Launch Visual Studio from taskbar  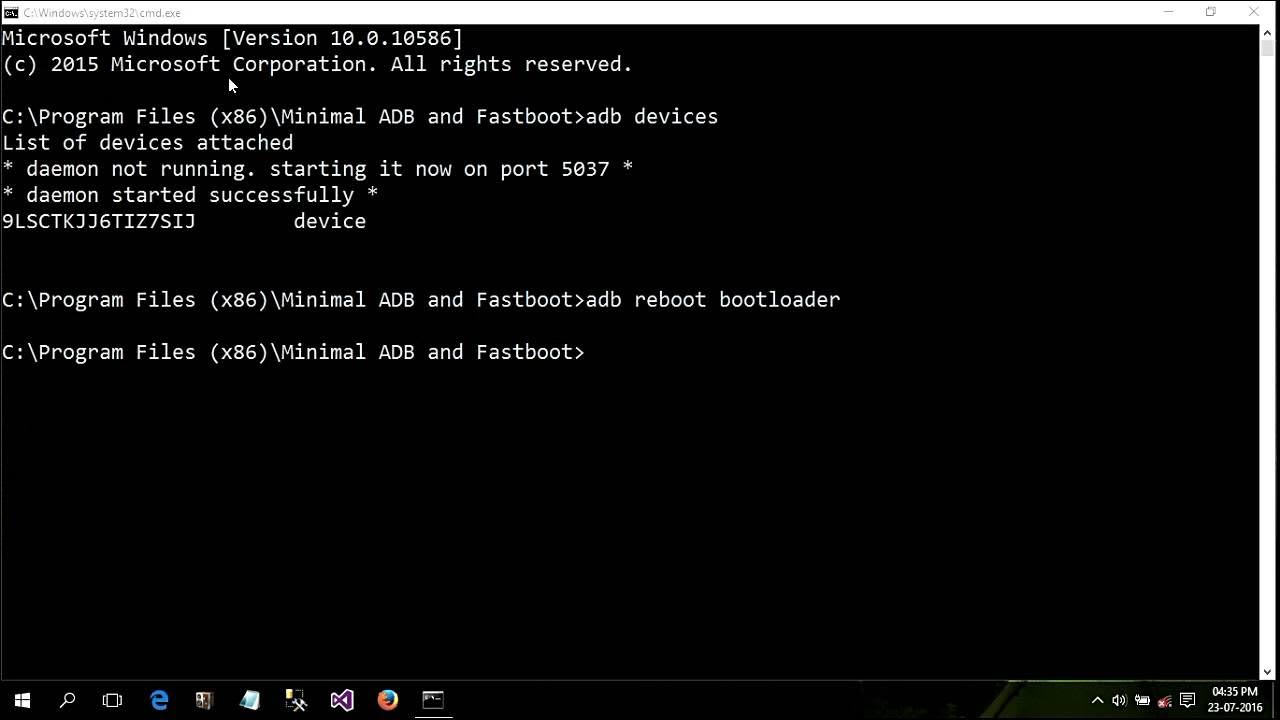[x=342, y=700]
